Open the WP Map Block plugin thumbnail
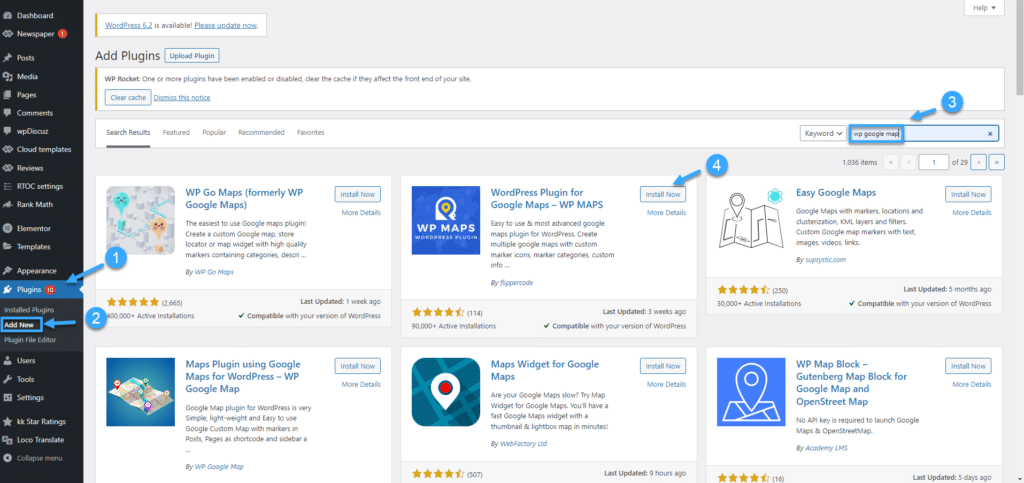 click(751, 392)
